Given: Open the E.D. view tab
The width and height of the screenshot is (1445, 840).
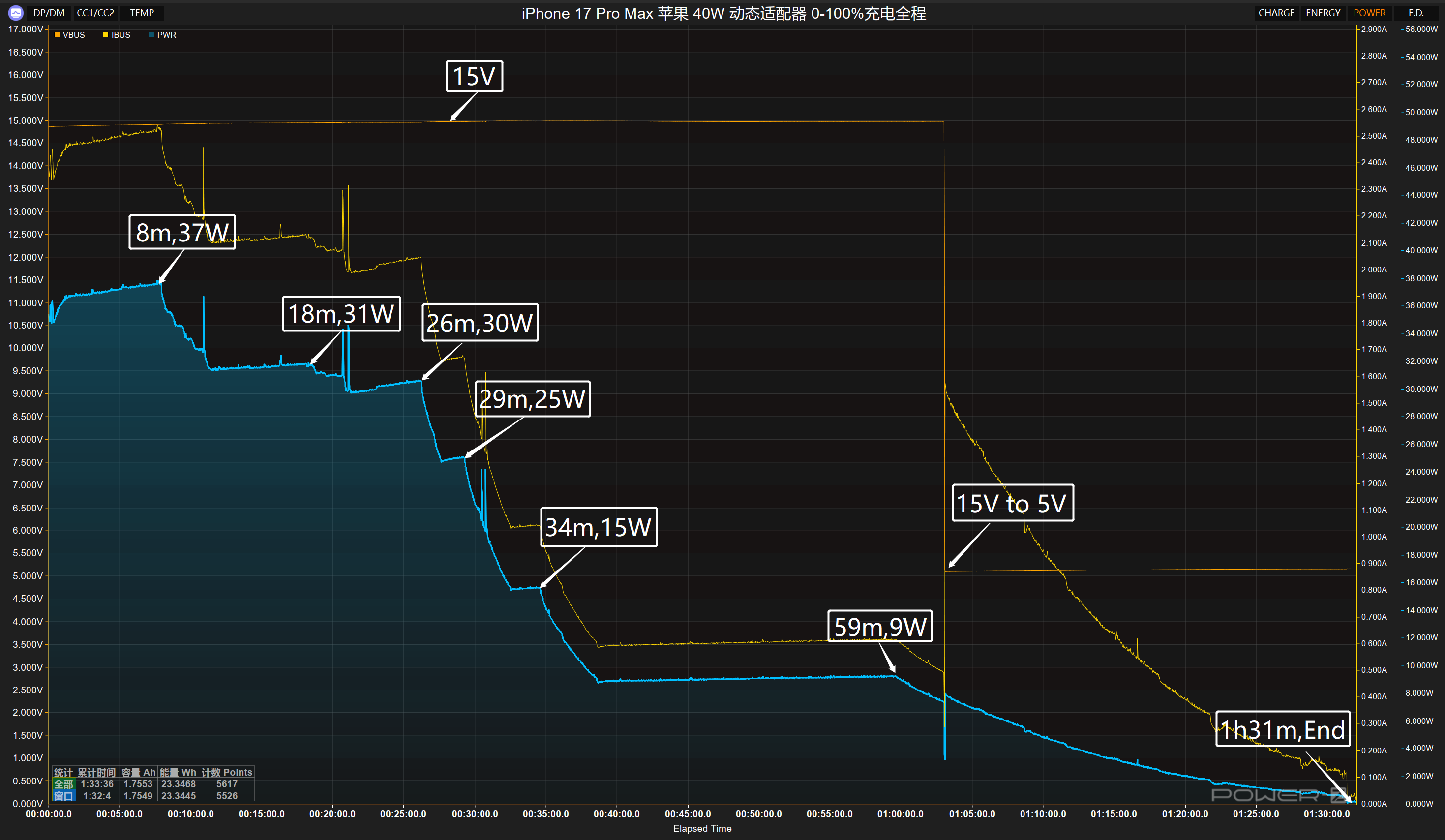Looking at the screenshot, I should pos(1416,13).
